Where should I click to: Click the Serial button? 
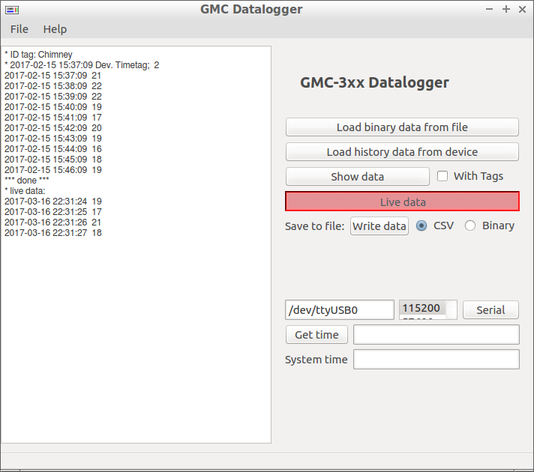[x=490, y=310]
